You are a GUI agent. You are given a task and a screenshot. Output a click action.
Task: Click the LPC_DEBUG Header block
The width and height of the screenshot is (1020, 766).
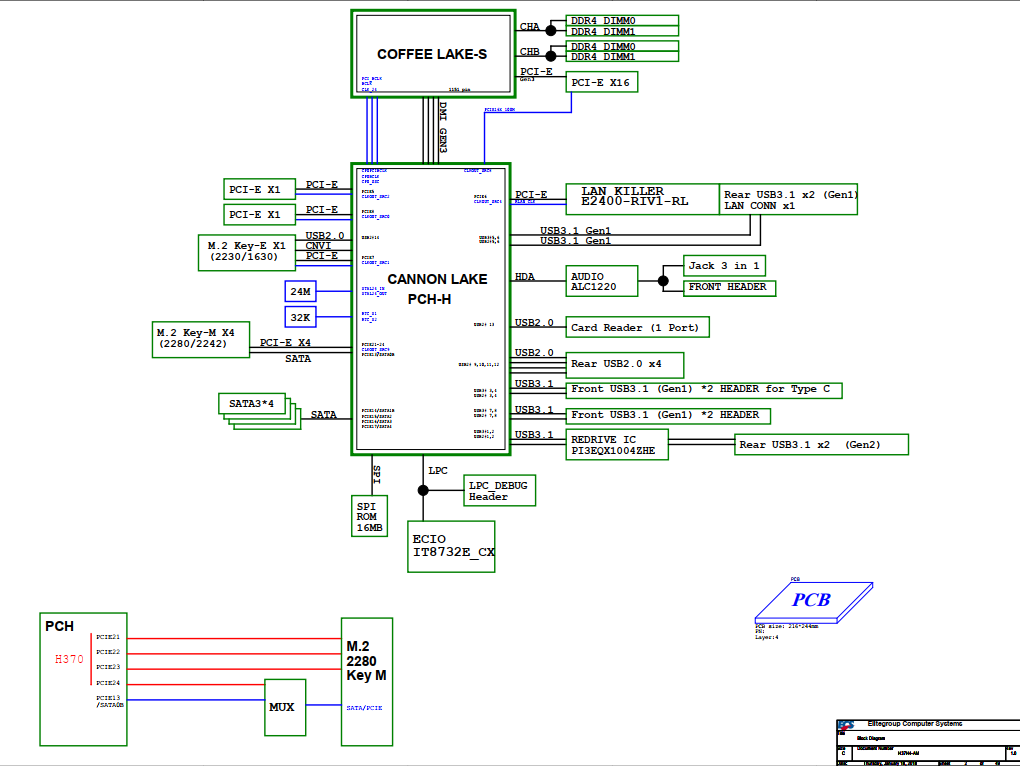coord(500,490)
